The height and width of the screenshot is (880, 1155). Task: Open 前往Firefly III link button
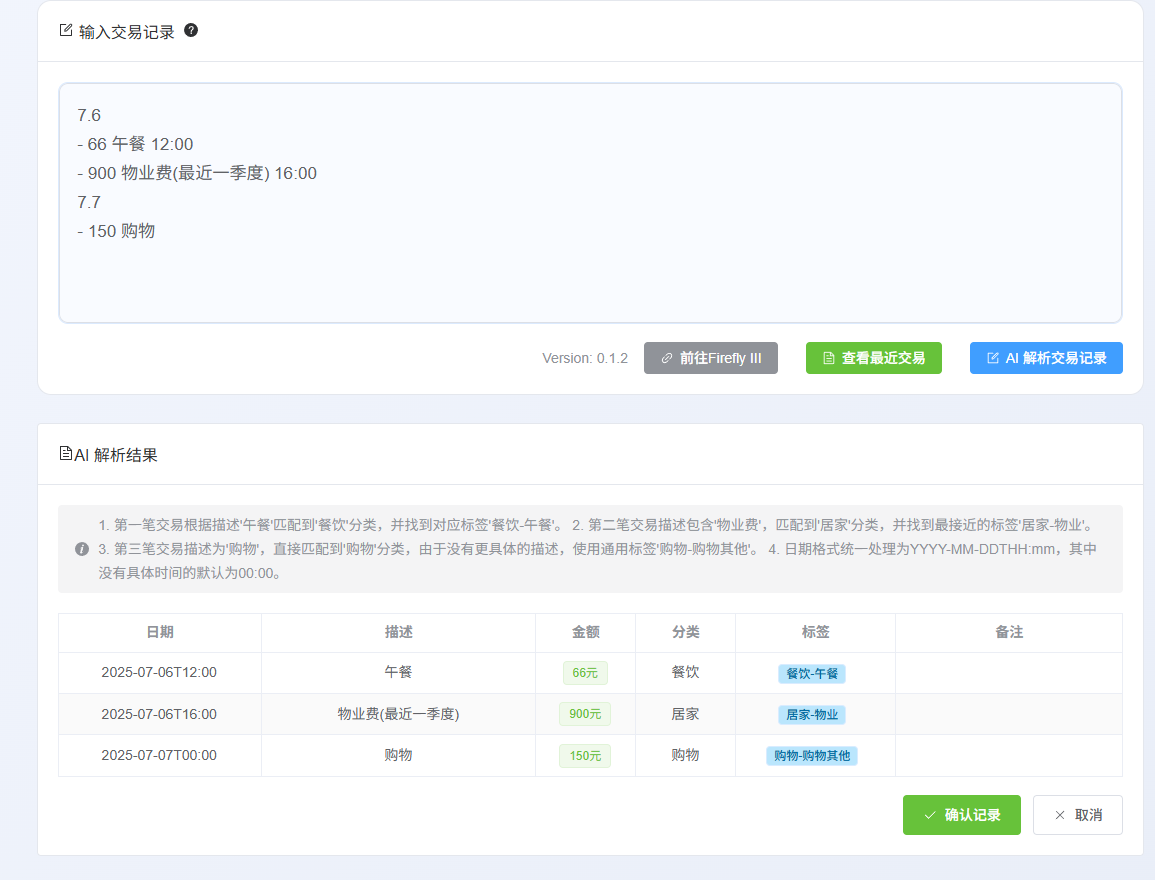(711, 358)
